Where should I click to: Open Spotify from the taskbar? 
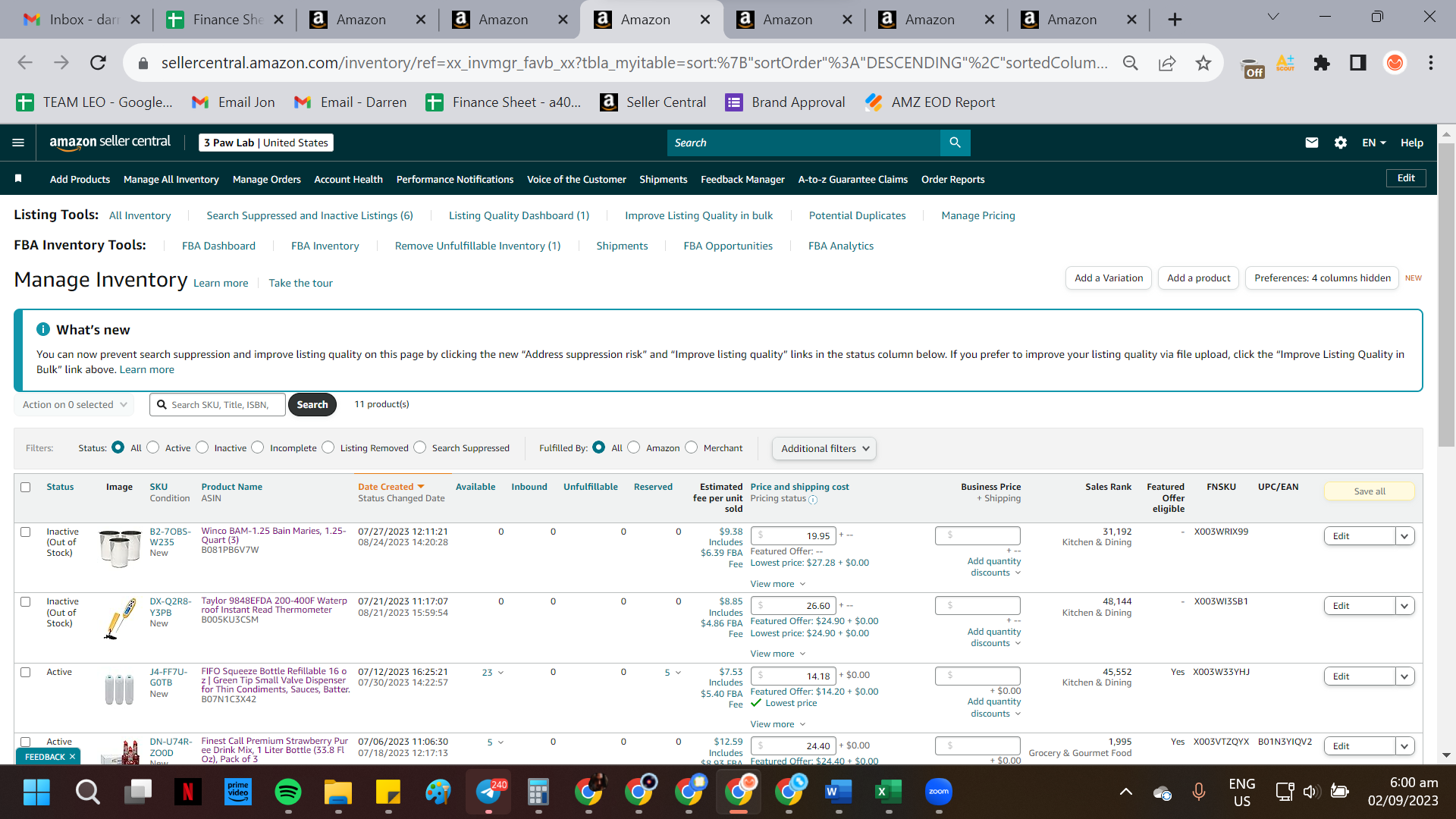click(x=287, y=792)
